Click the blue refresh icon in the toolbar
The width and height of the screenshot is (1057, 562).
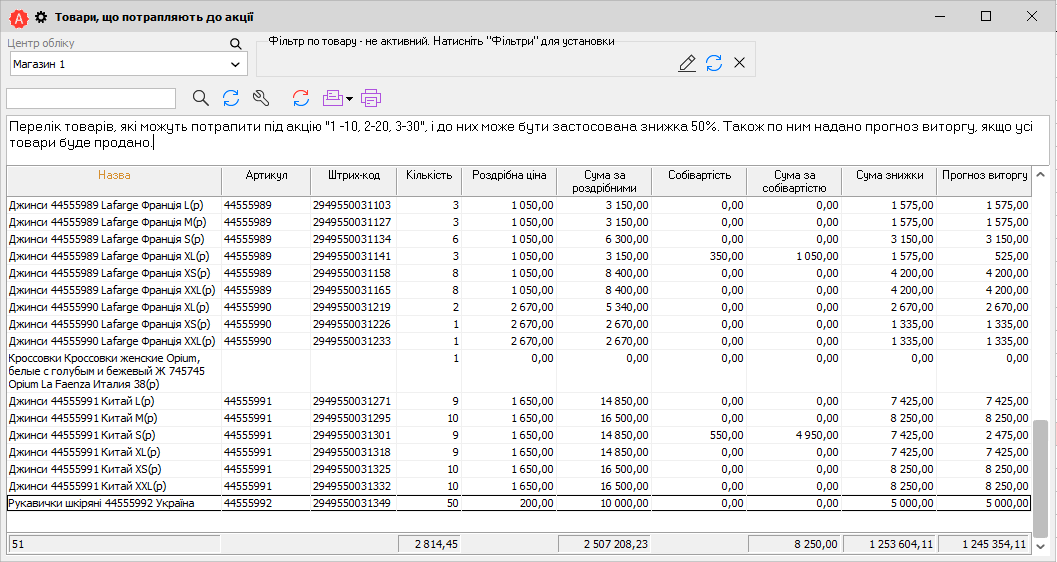[231, 98]
